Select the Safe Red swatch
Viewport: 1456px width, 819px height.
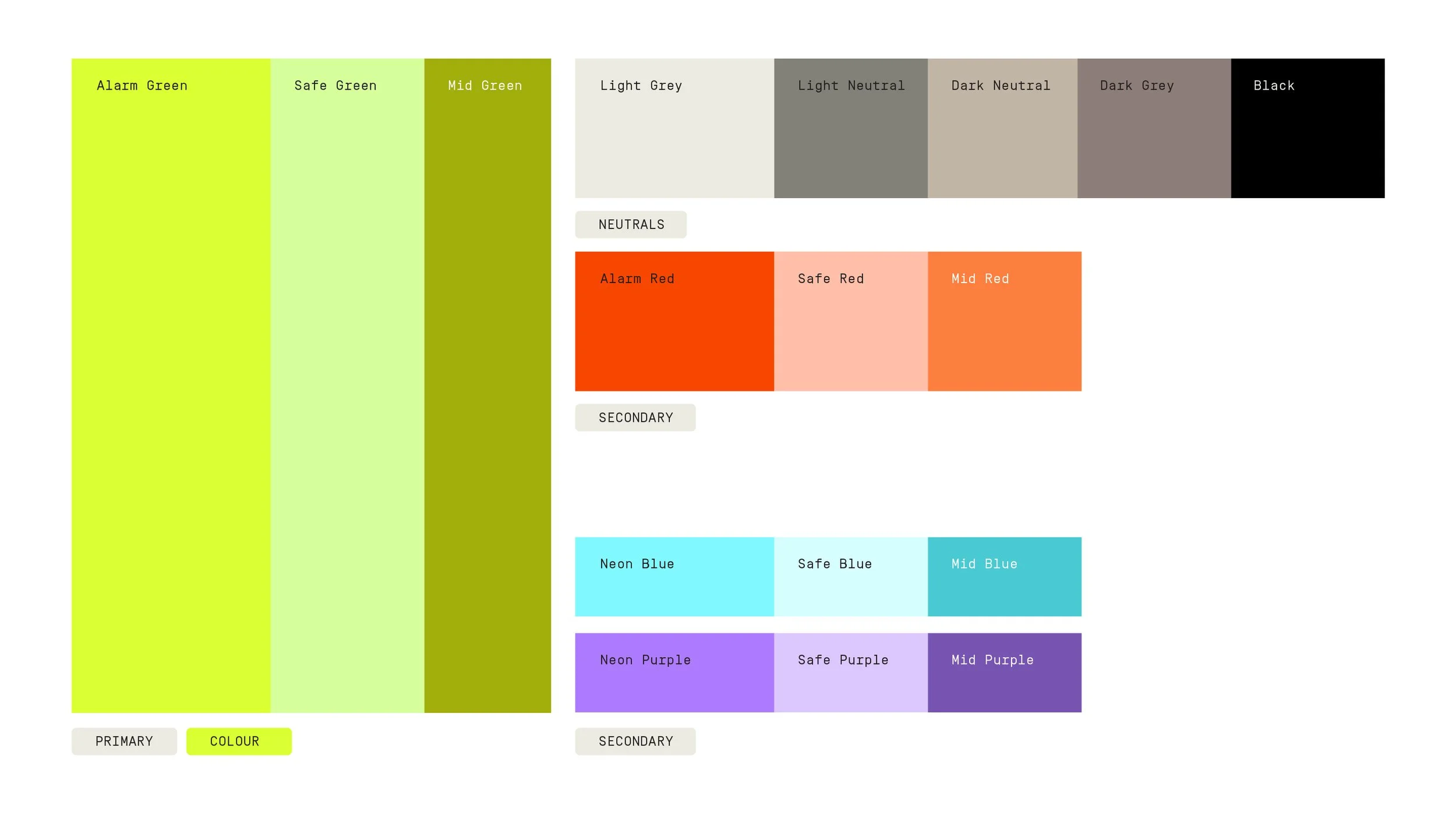[851, 321]
